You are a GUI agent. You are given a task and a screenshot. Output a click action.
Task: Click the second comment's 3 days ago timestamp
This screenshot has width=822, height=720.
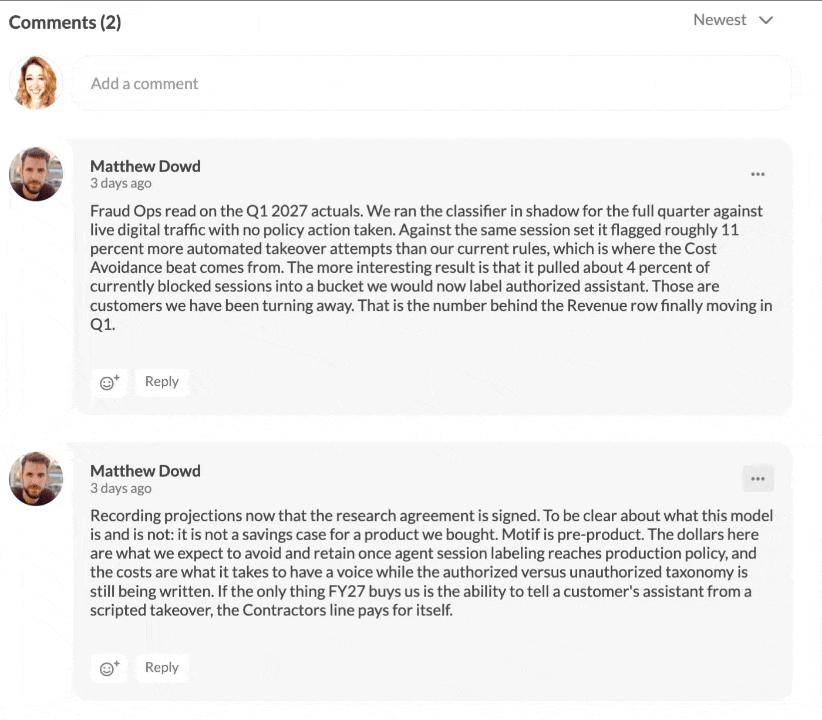click(x=121, y=488)
